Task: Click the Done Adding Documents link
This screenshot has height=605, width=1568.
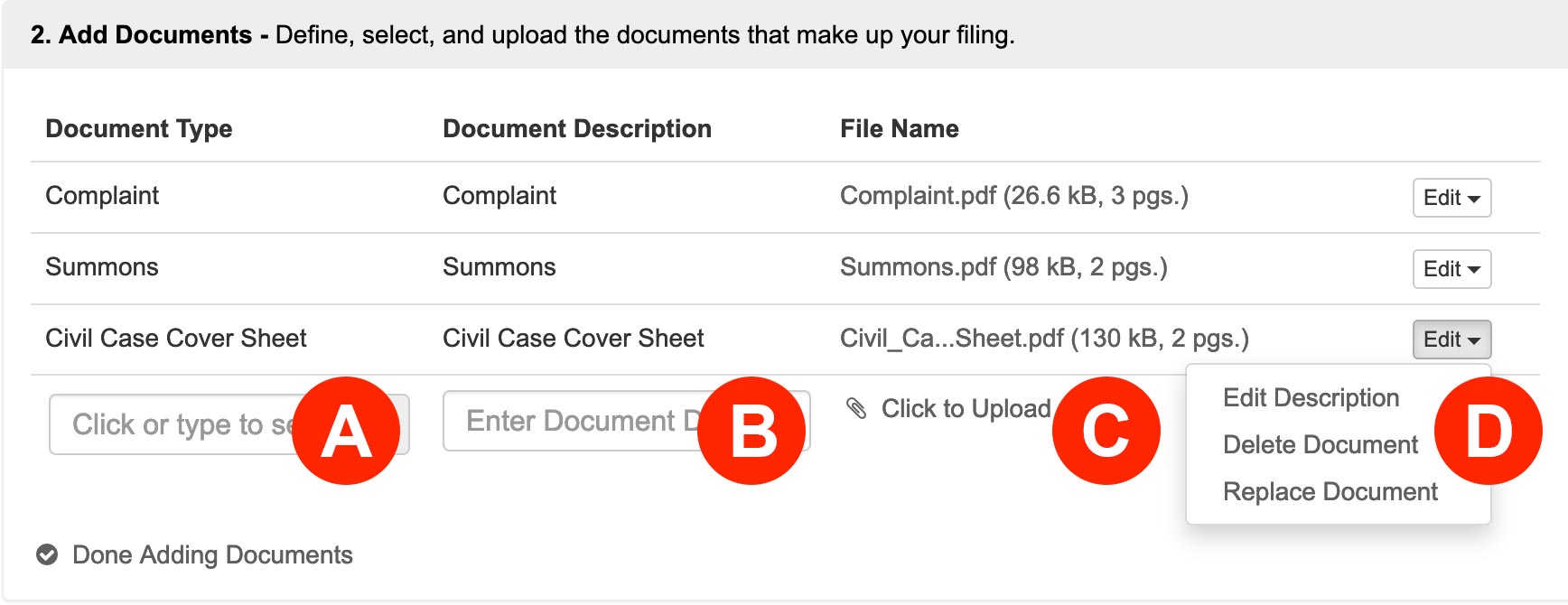Action: (x=212, y=555)
